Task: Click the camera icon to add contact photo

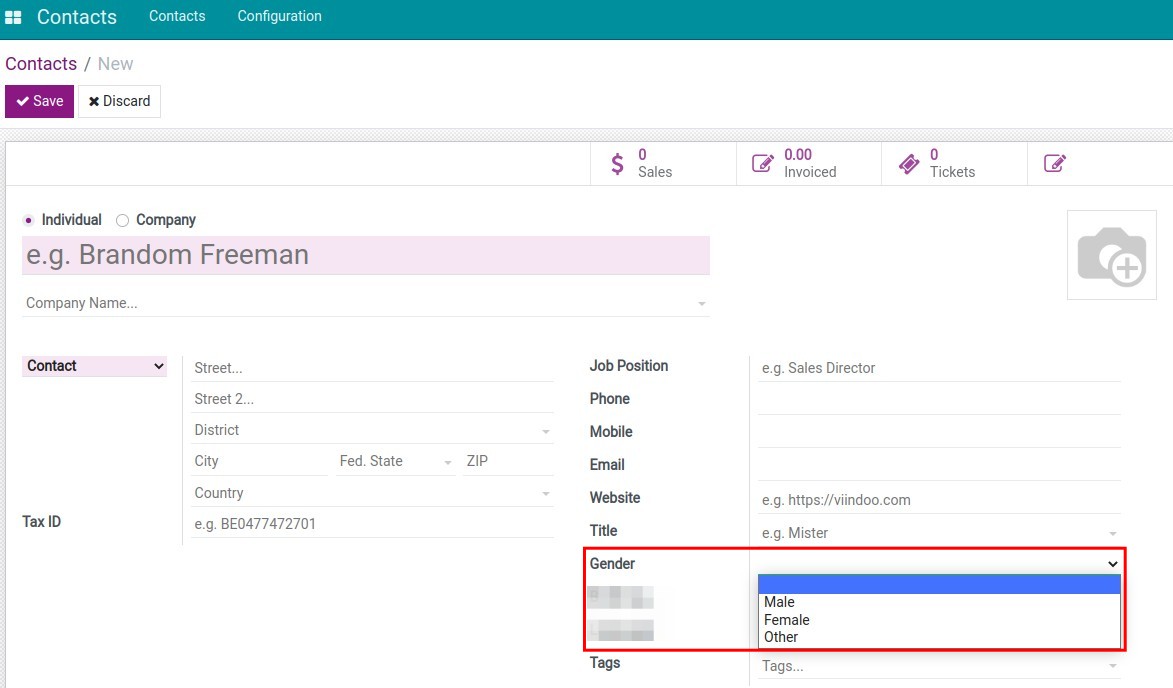Action: point(1111,254)
